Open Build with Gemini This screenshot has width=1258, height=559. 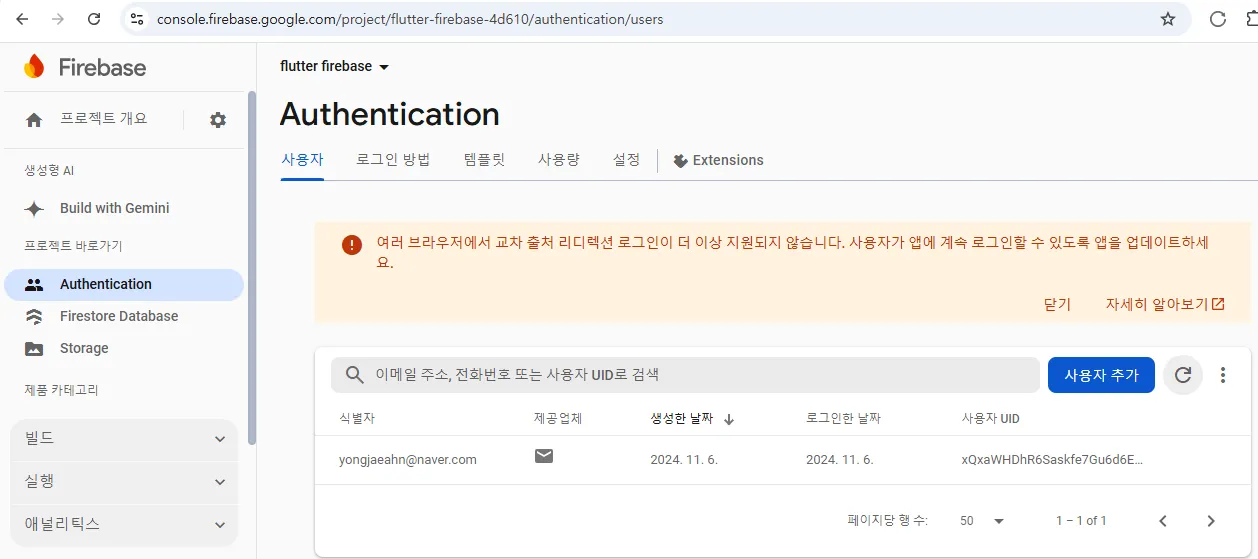pos(114,208)
